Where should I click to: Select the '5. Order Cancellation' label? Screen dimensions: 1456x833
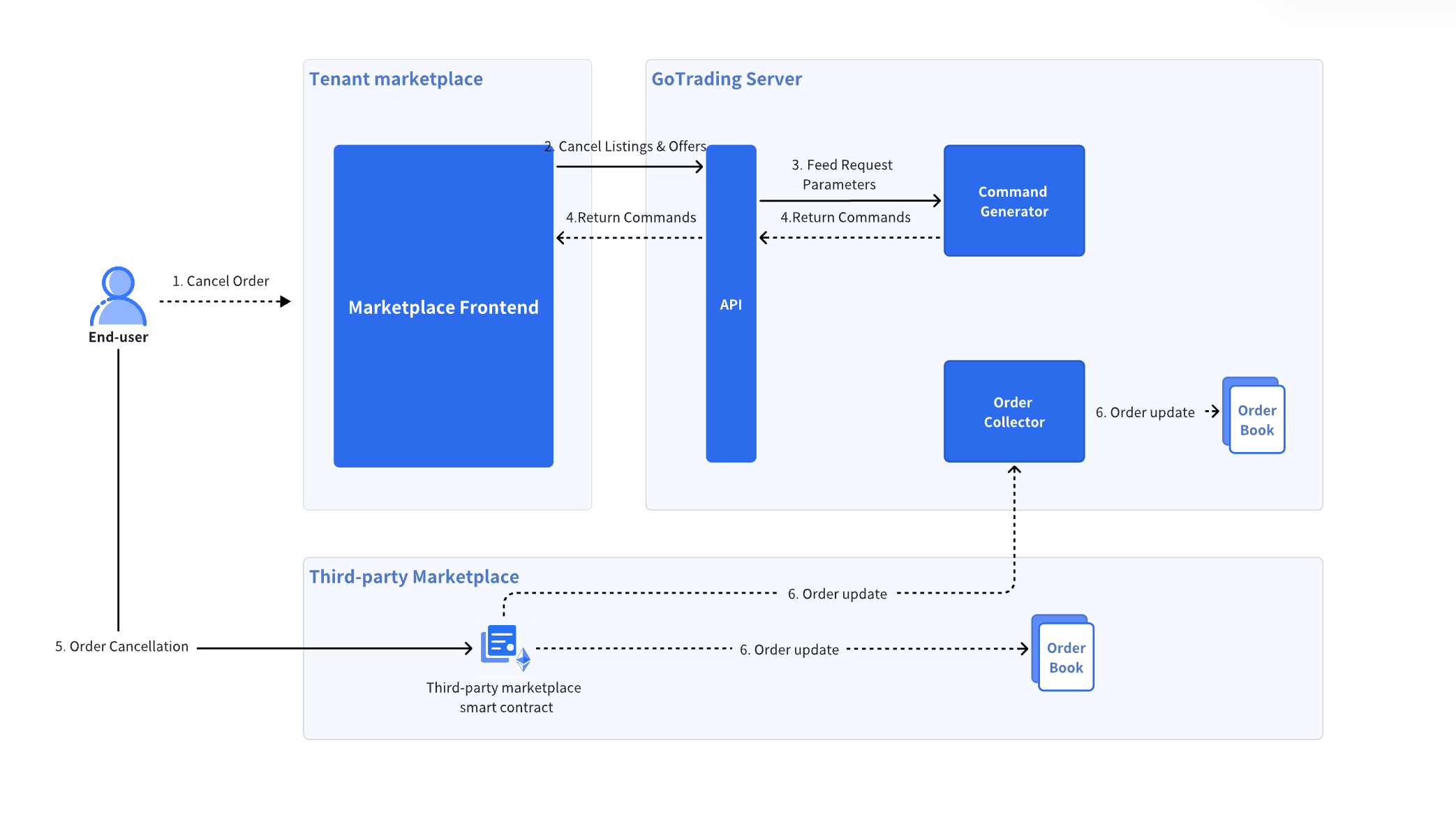121,647
